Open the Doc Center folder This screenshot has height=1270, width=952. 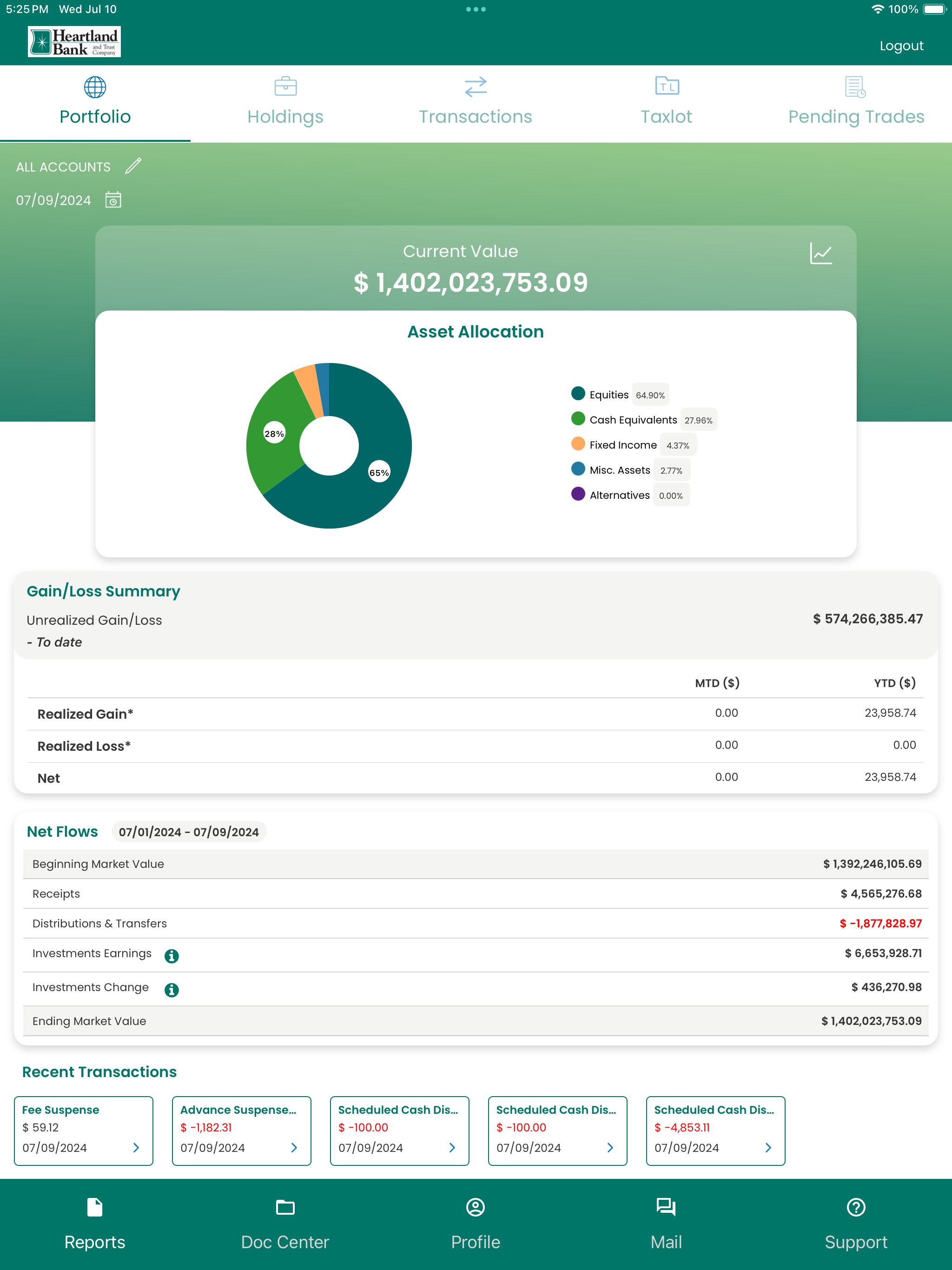point(285,1224)
